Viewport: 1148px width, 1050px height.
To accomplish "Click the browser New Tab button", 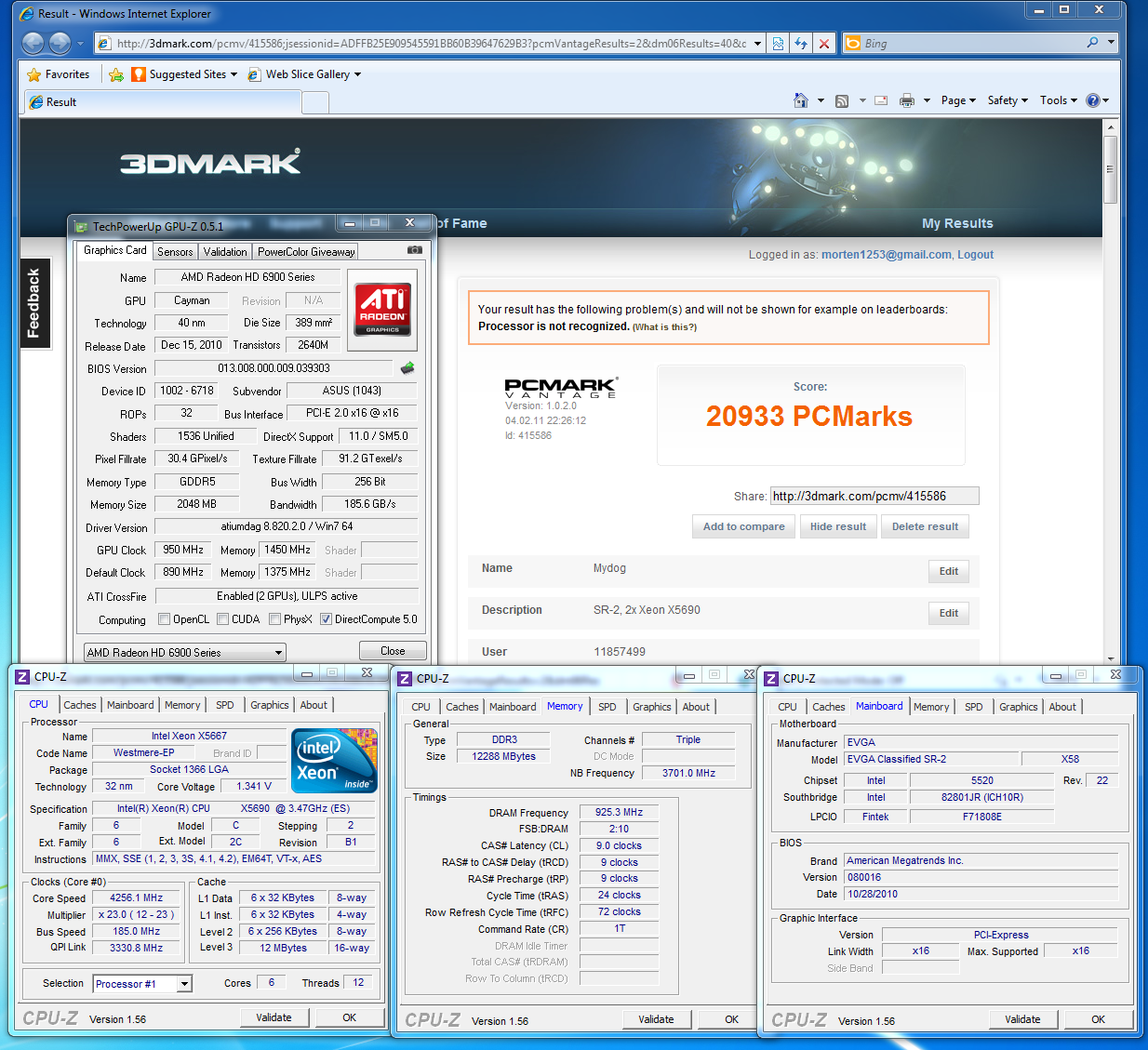I will coord(315,102).
